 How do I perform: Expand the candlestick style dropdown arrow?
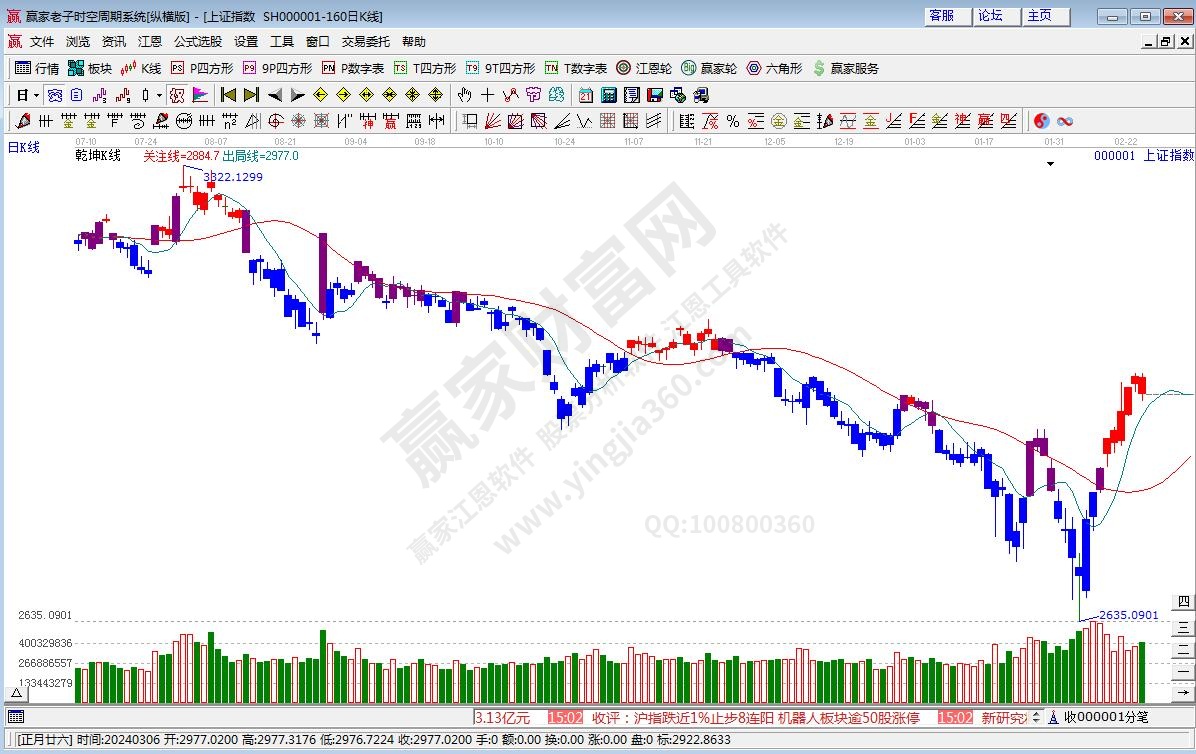(159, 95)
